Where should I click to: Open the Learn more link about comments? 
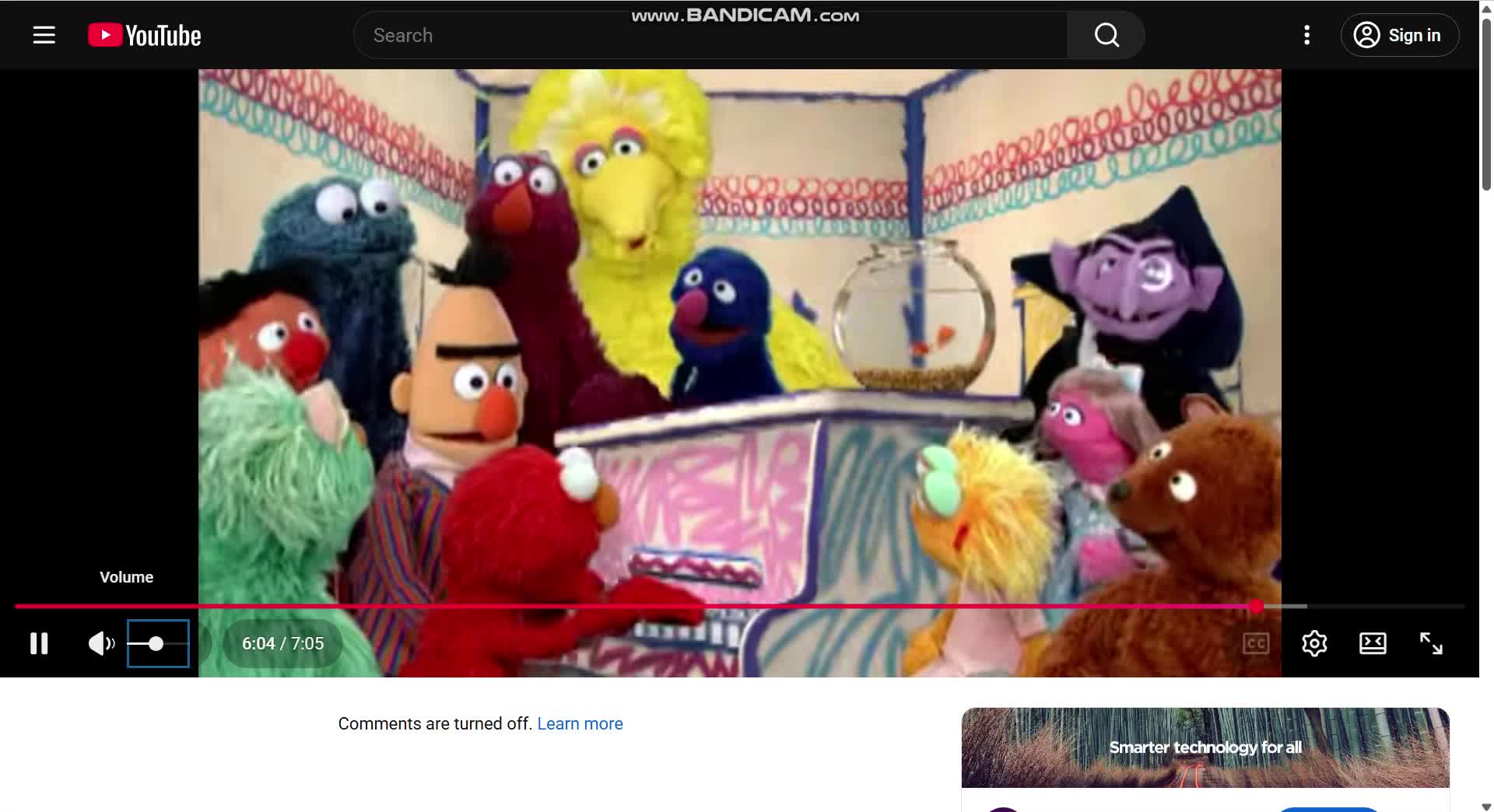pyautogui.click(x=580, y=723)
